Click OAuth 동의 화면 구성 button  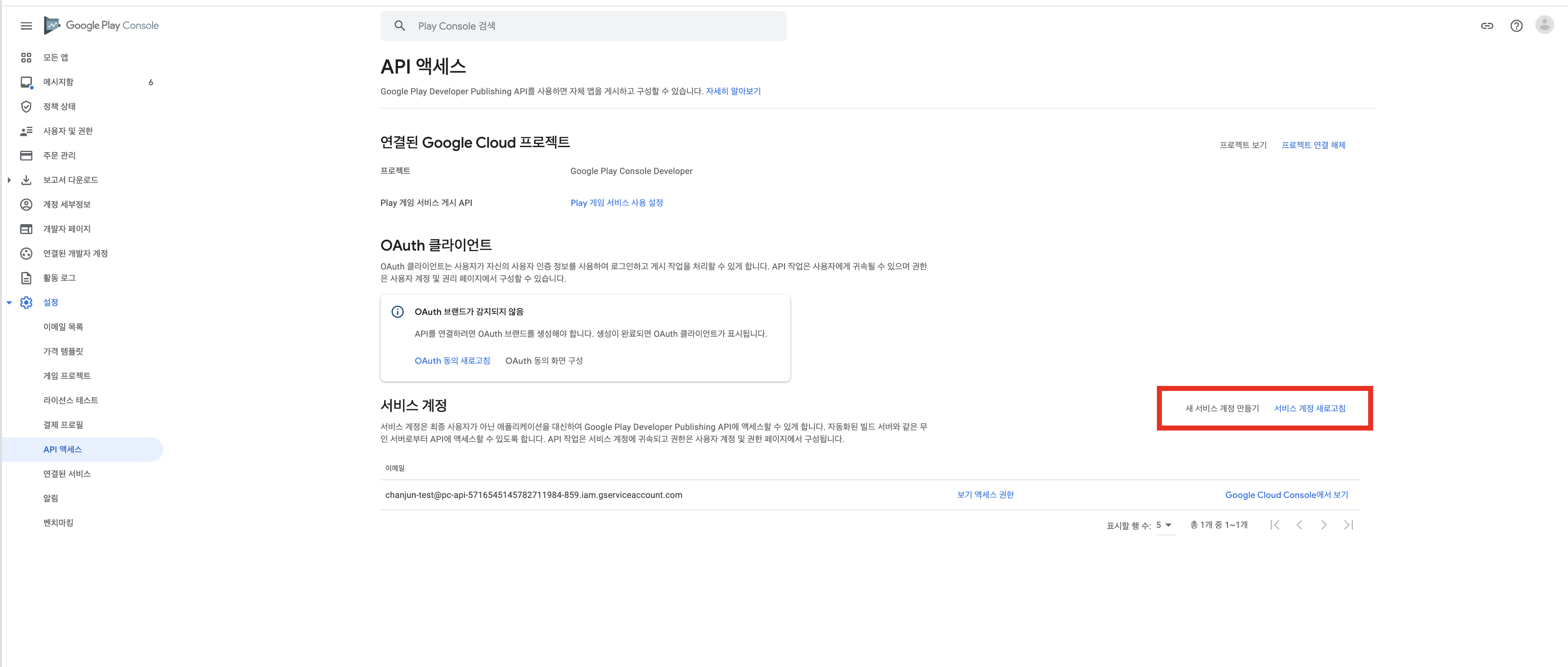pyautogui.click(x=544, y=360)
